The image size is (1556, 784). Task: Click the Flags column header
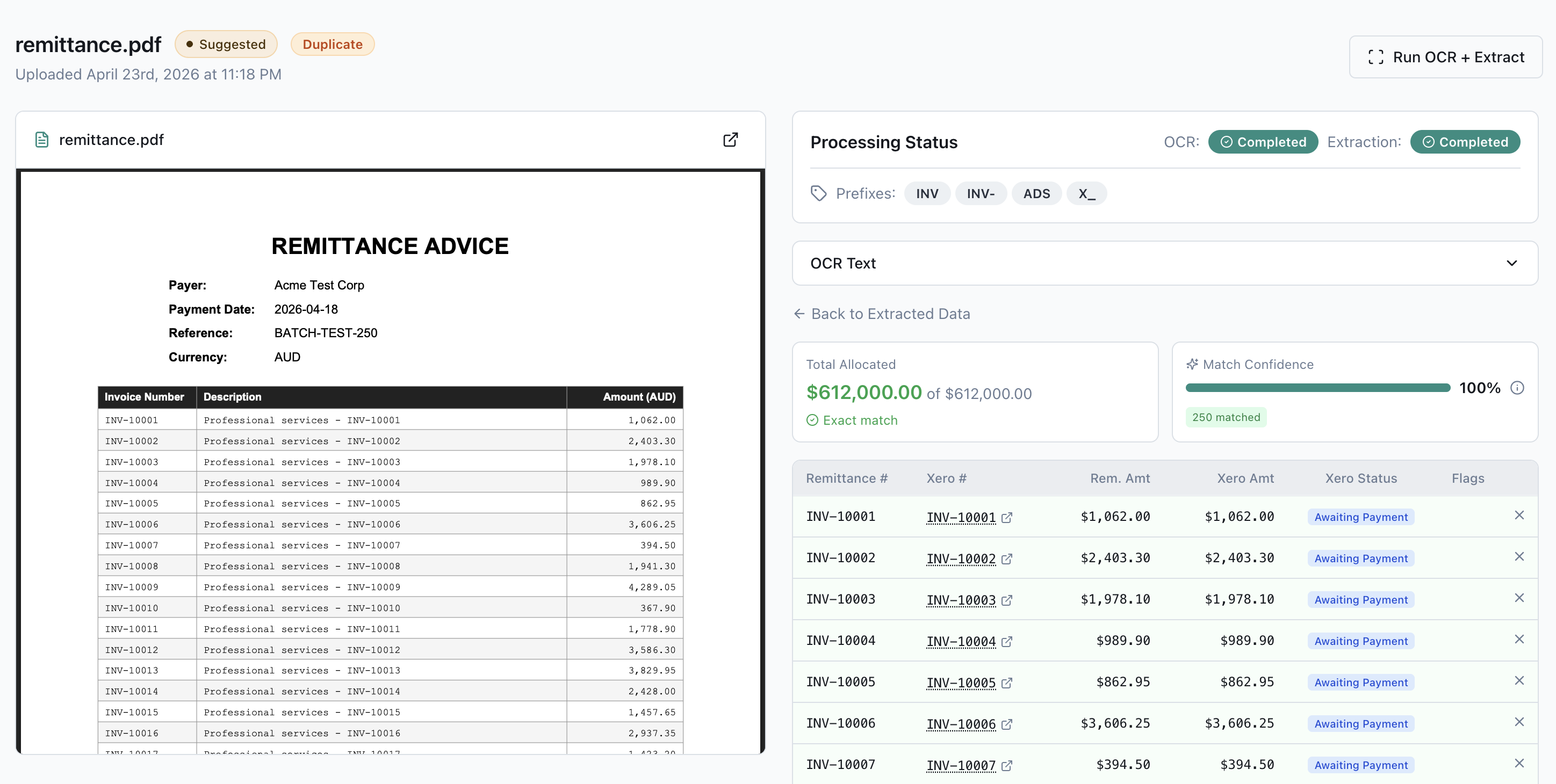[1468, 478]
